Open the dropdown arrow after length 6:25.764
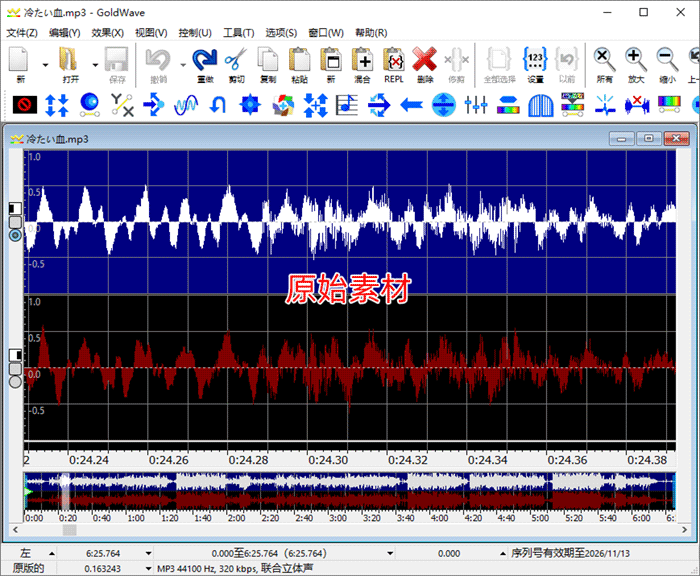The image size is (700, 576). (x=148, y=554)
